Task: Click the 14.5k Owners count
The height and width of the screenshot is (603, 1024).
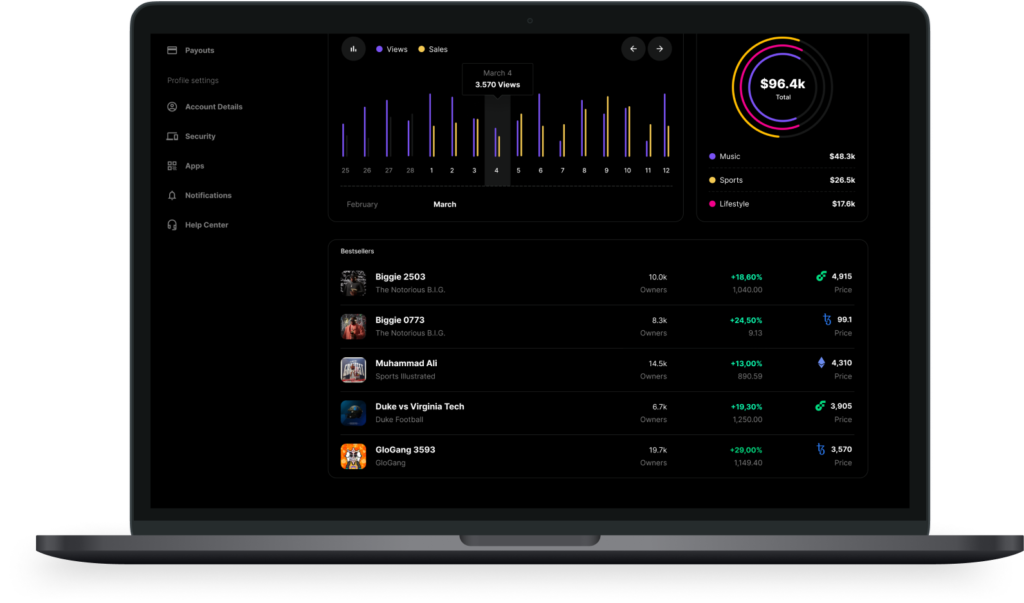Action: 658,363
